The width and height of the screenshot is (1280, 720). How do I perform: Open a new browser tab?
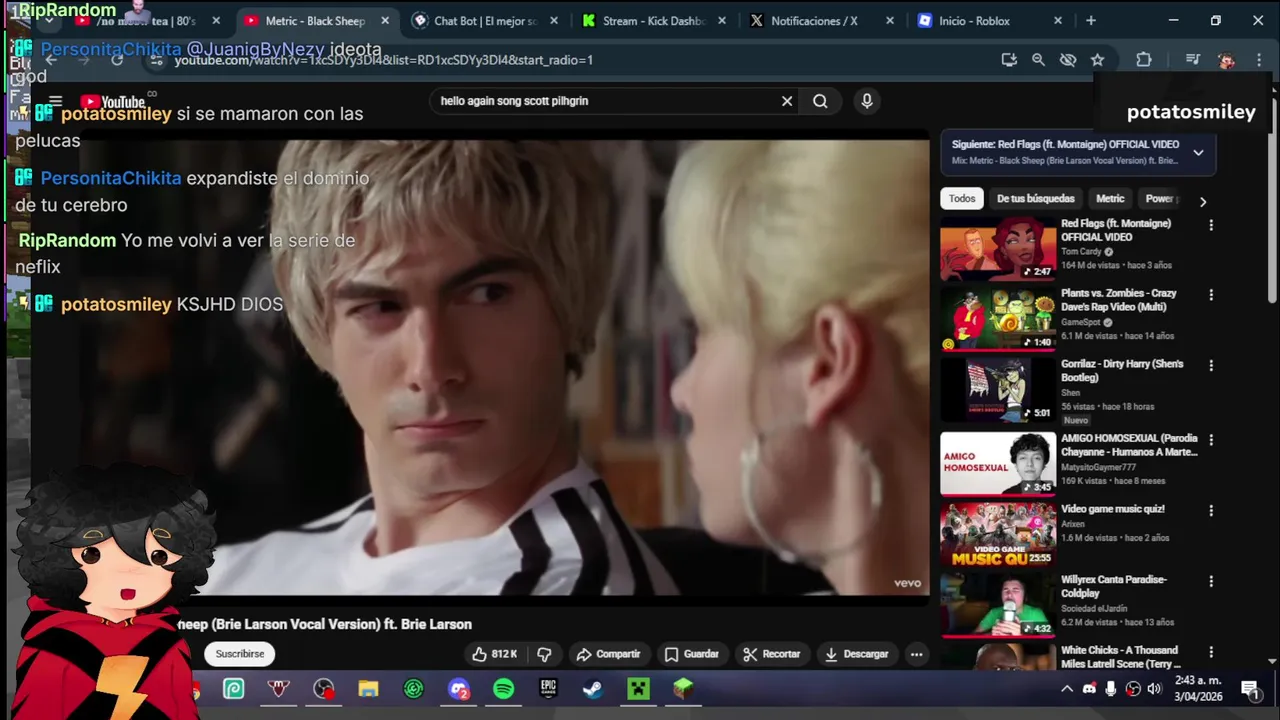pos(1091,21)
